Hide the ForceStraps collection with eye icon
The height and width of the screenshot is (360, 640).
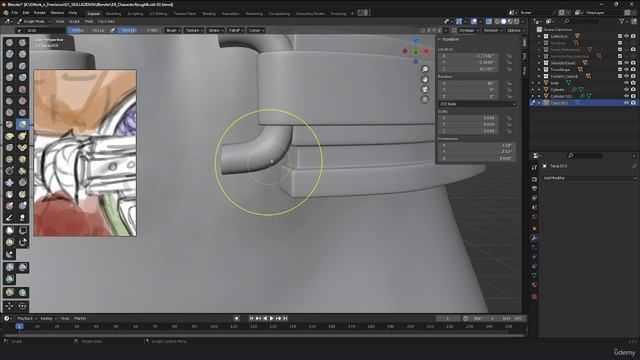click(x=626, y=69)
